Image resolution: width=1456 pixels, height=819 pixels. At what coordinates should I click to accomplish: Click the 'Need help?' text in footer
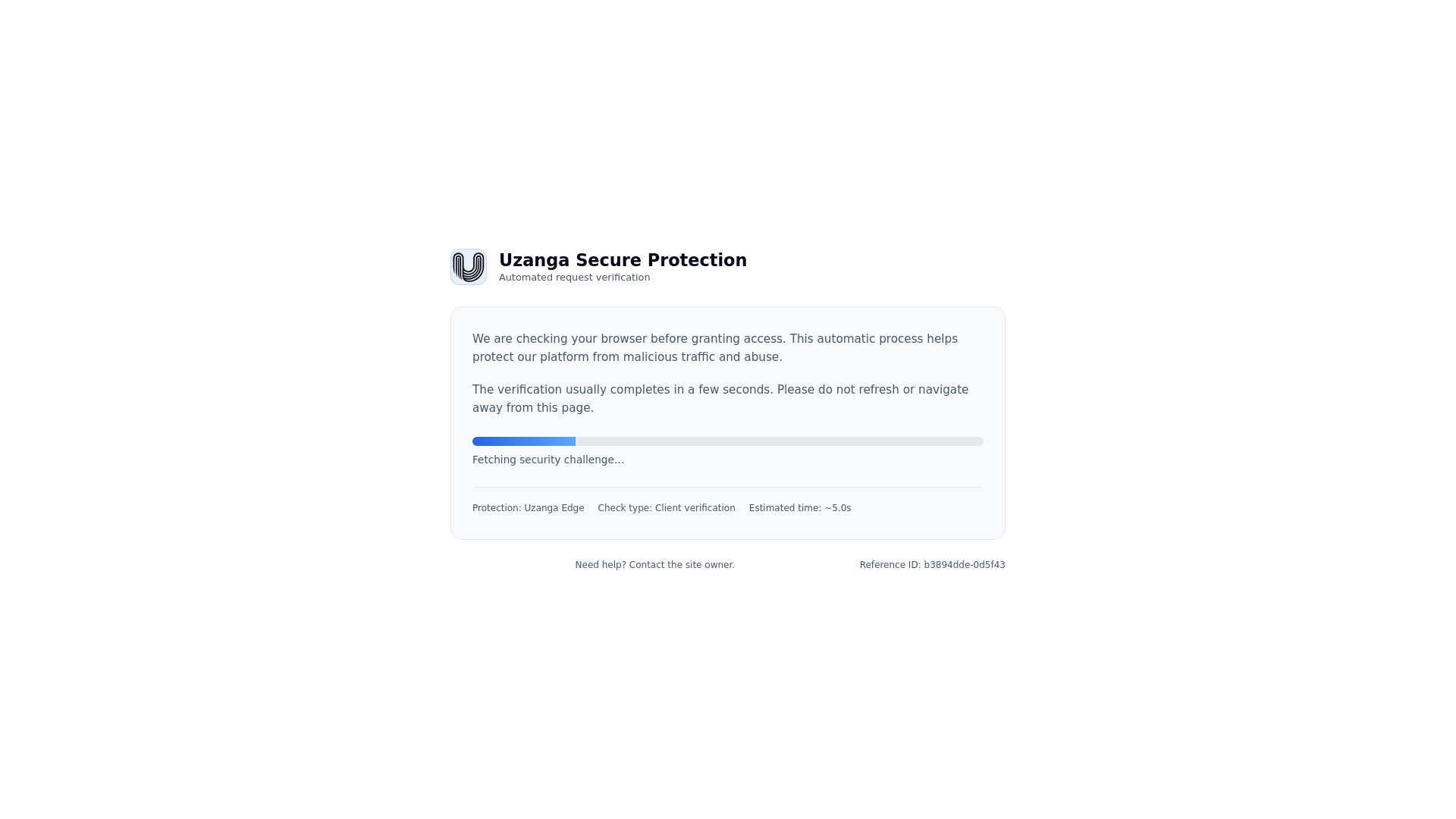[601, 565]
